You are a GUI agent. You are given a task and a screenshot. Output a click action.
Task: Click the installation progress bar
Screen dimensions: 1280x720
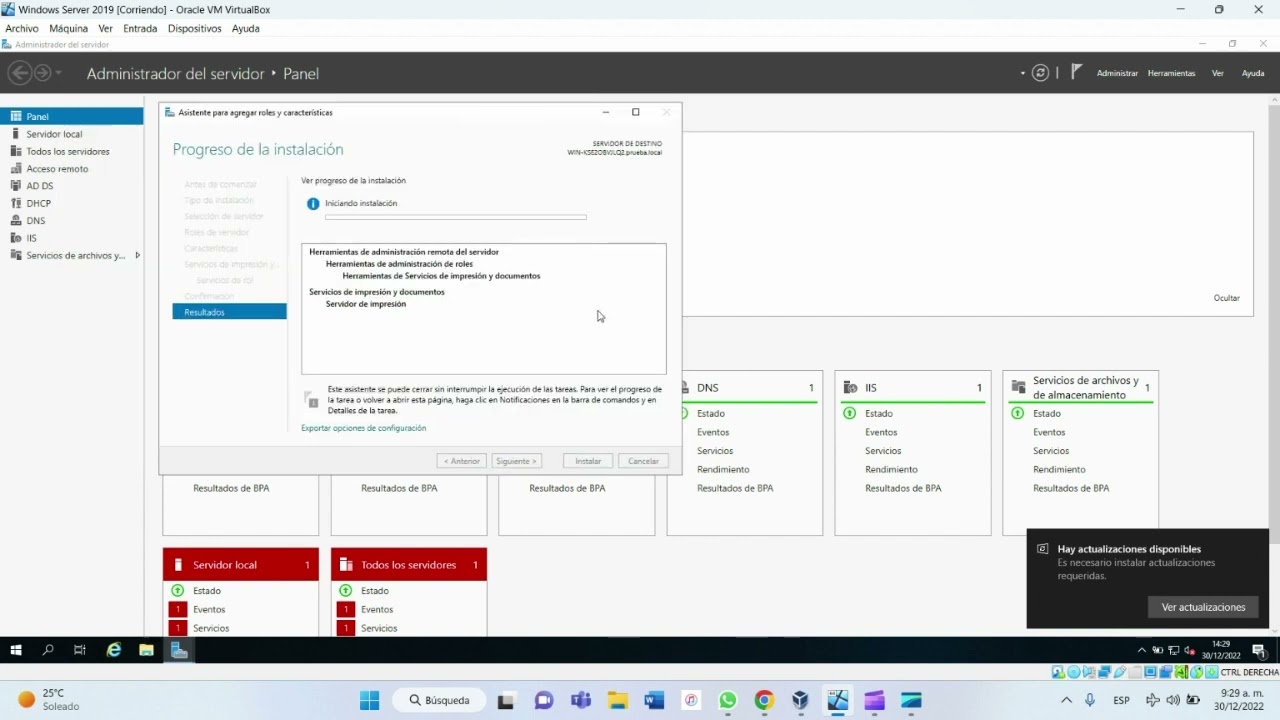pos(456,217)
